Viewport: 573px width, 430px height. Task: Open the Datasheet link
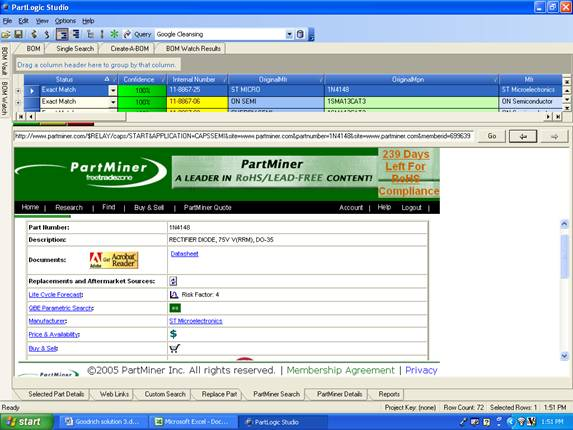click(x=185, y=253)
